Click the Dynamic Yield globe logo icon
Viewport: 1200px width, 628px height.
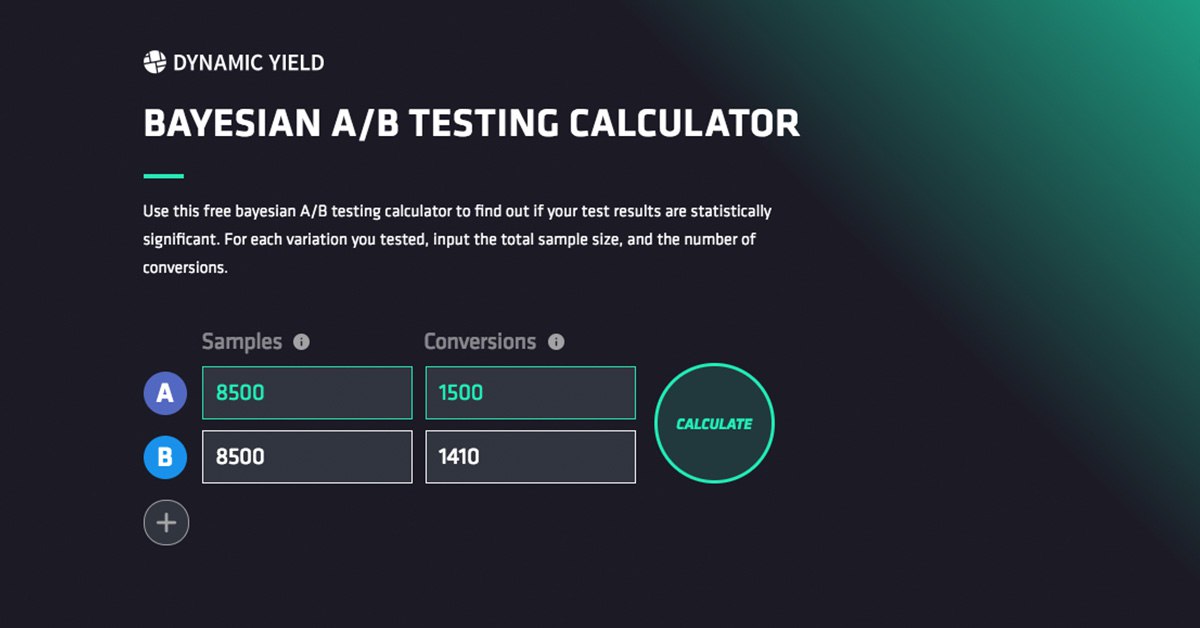(x=155, y=62)
